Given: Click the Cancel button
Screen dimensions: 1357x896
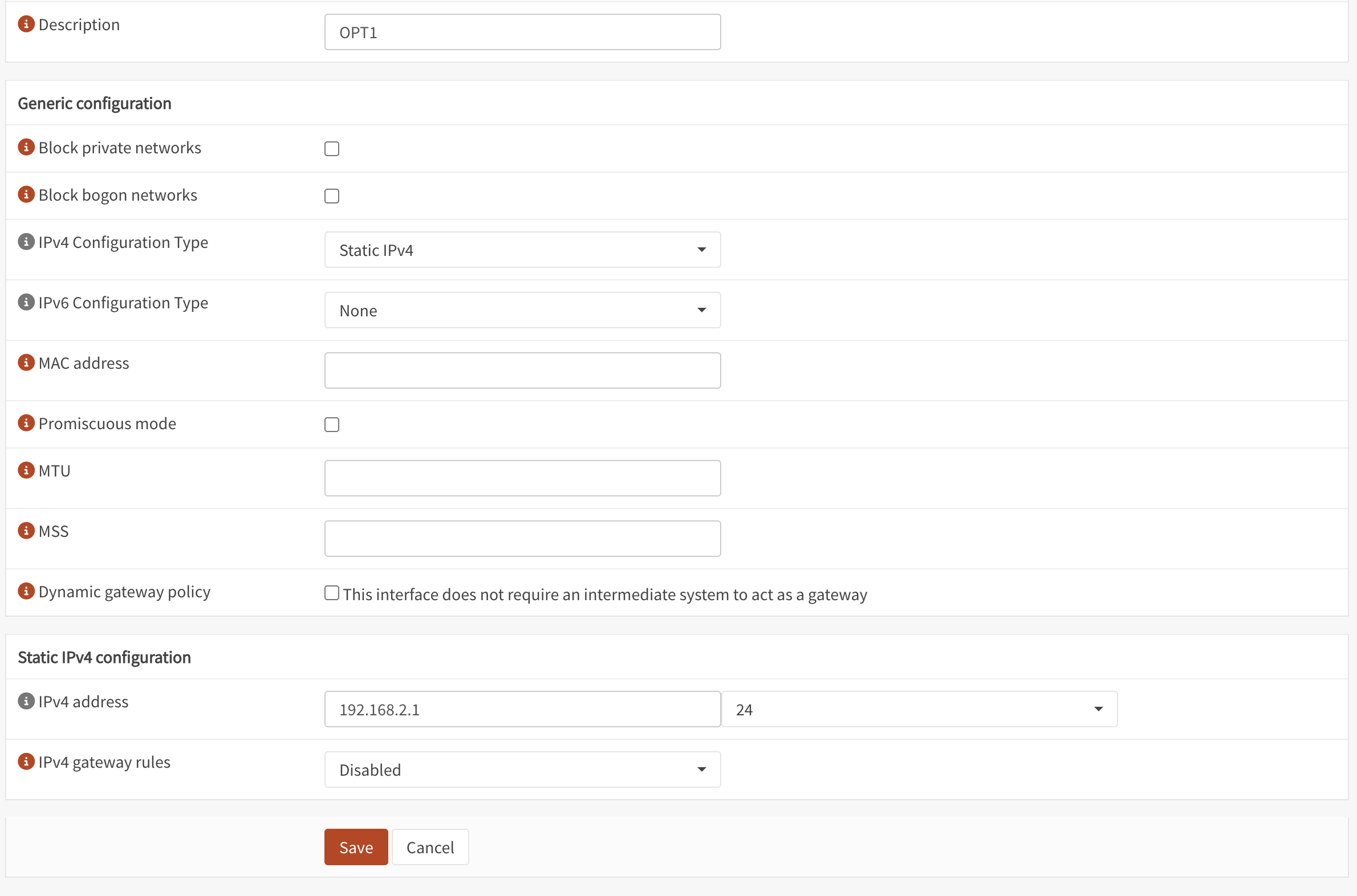Looking at the screenshot, I should click(x=430, y=847).
